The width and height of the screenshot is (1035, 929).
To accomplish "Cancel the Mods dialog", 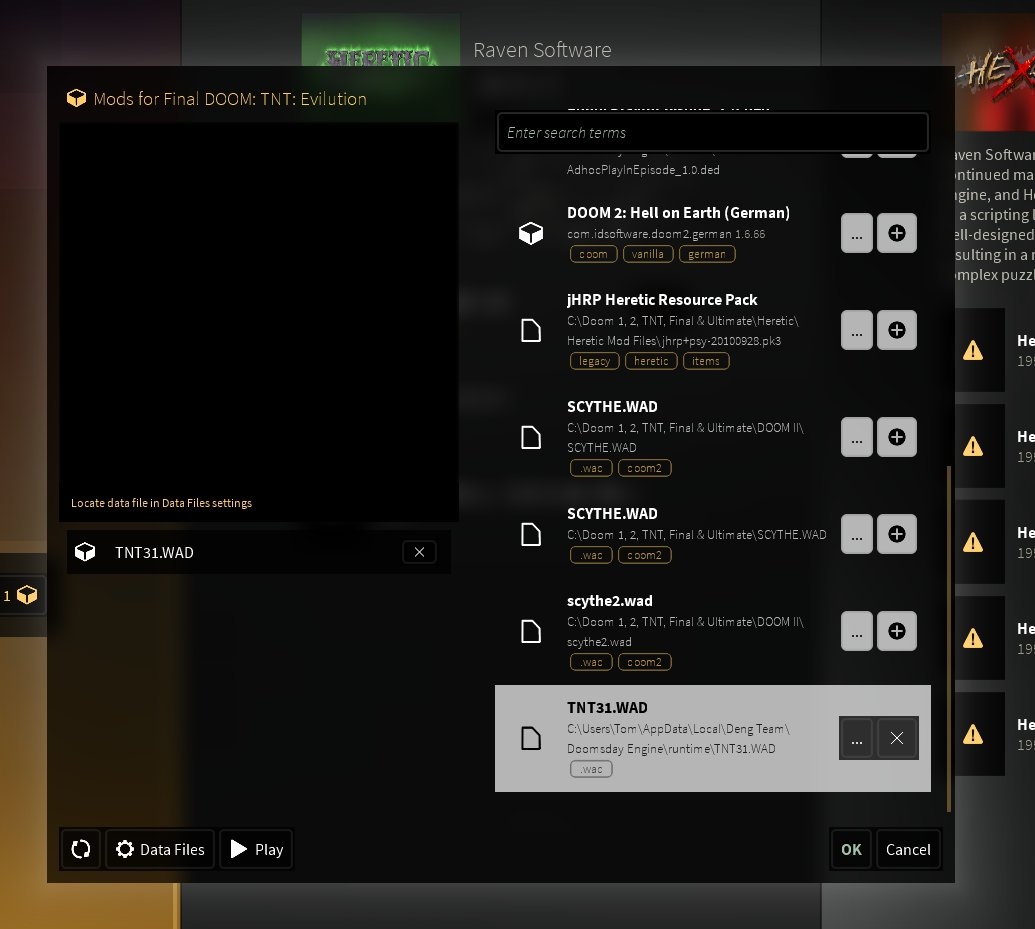I will [908, 849].
